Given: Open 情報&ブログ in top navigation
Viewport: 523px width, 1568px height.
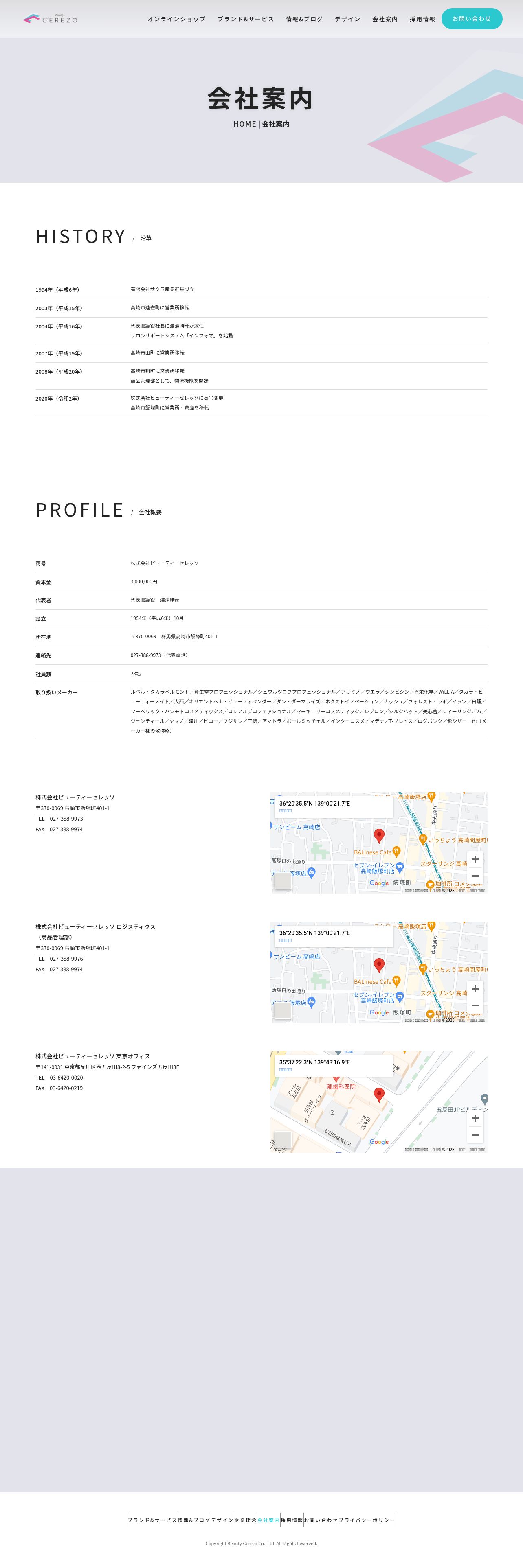Looking at the screenshot, I should (x=304, y=19).
